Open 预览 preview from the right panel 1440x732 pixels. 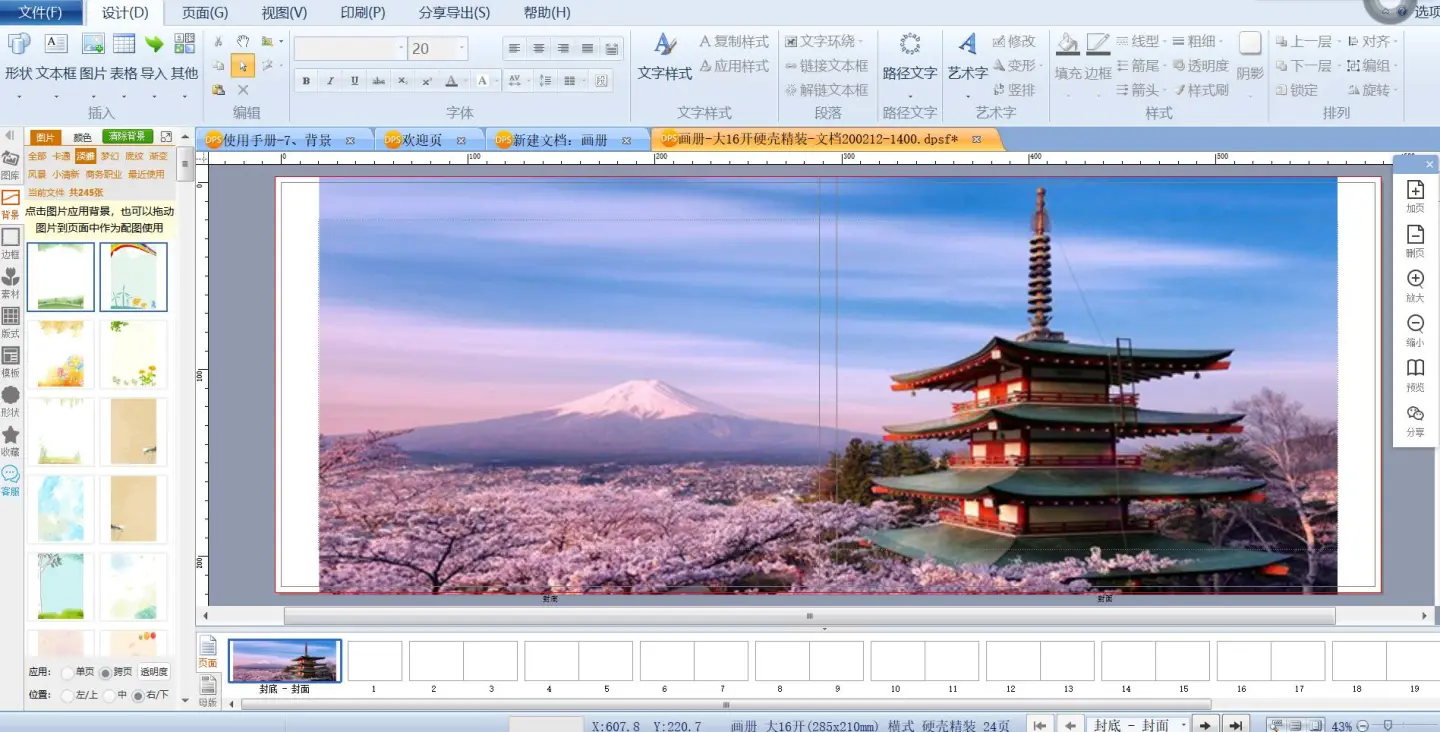(x=1415, y=375)
